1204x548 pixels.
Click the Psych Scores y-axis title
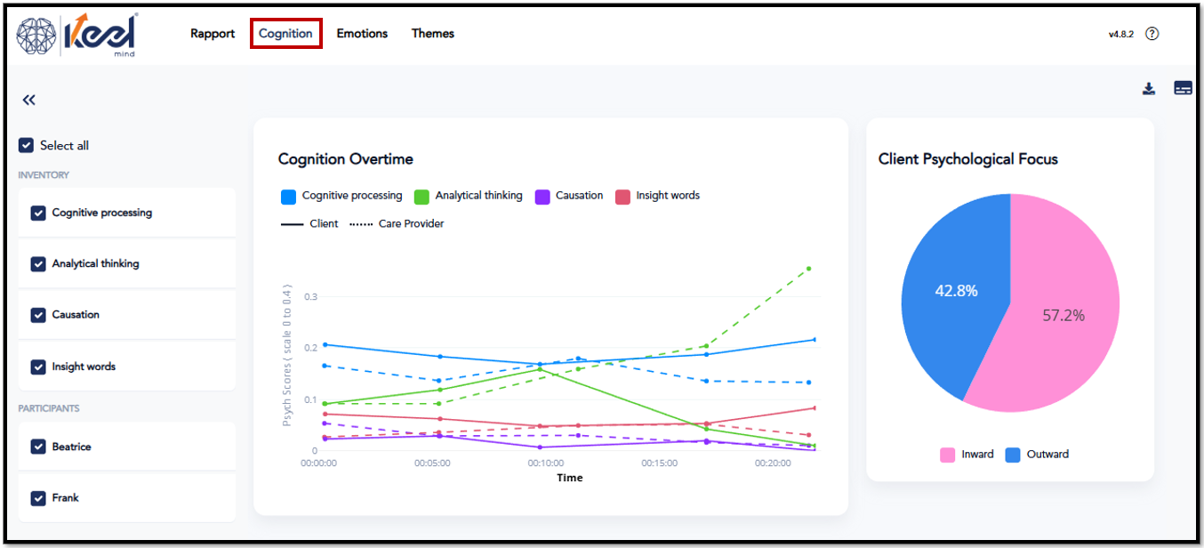pos(287,356)
